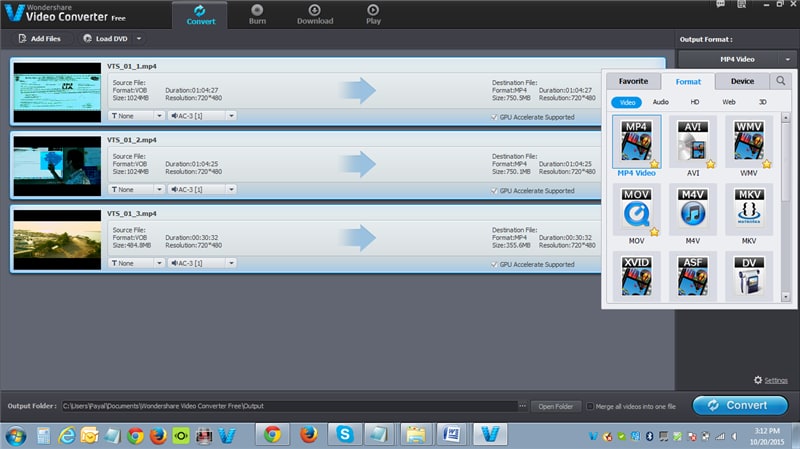Open the pinned Firefox icon in quick launch
Screen dimensions: 800x449
tap(158, 436)
